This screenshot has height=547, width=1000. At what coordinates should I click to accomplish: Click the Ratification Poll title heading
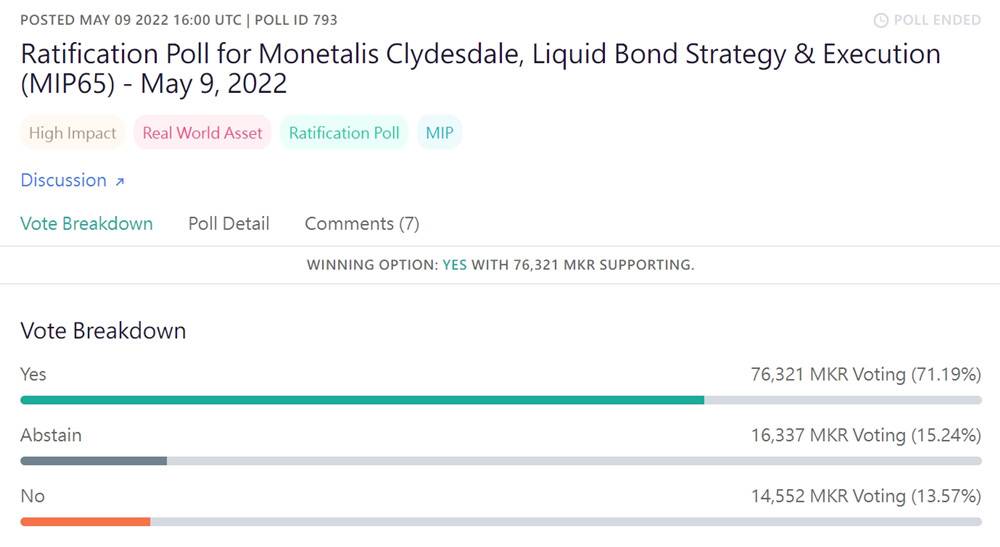click(x=480, y=69)
